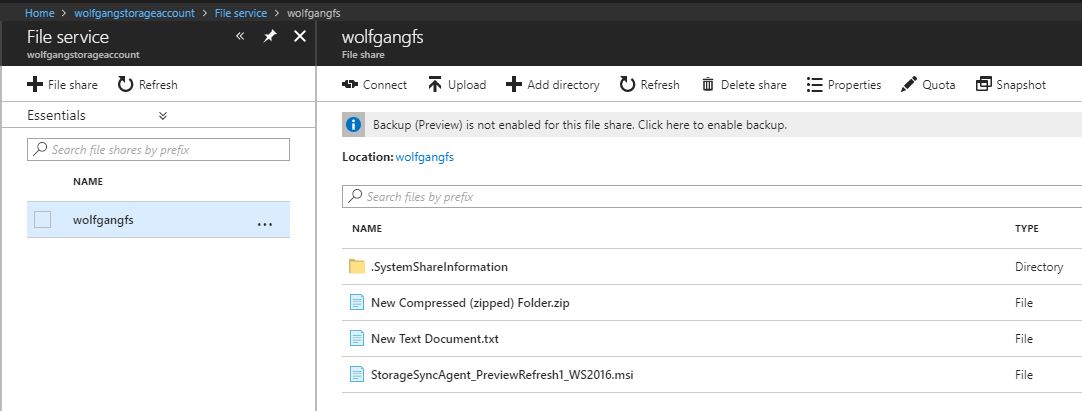Image resolution: width=1082 pixels, height=411 pixels.
Task: Click the Upload arrow icon
Action: tap(435, 85)
